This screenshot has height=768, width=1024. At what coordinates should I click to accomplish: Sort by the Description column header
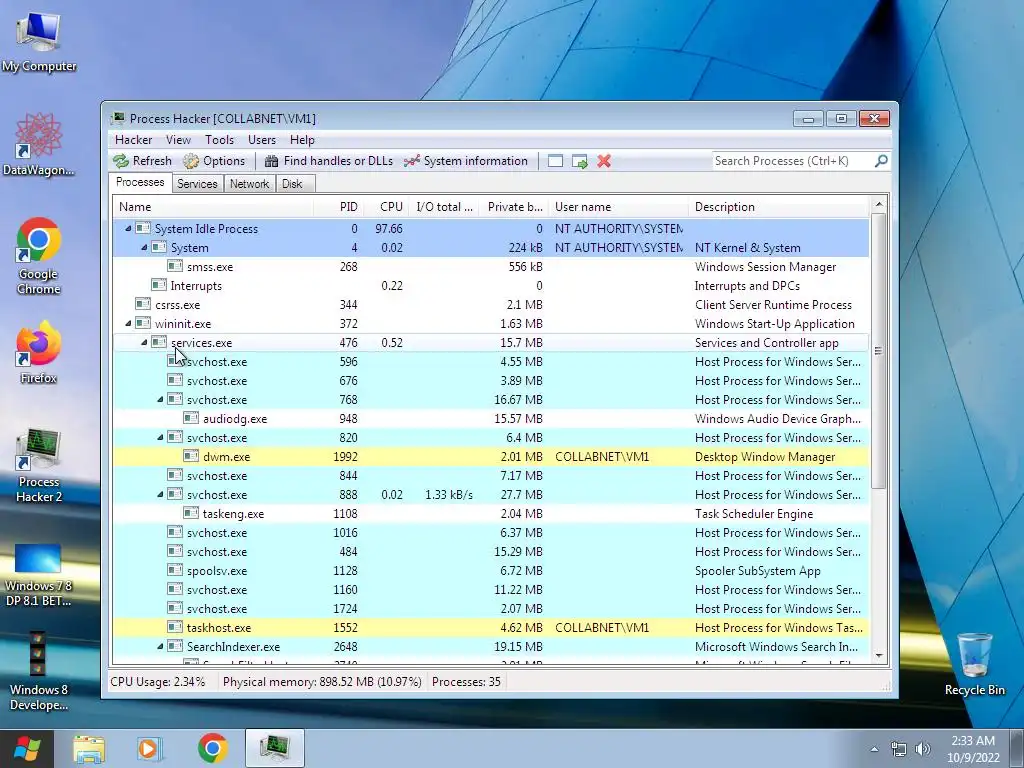(x=778, y=207)
